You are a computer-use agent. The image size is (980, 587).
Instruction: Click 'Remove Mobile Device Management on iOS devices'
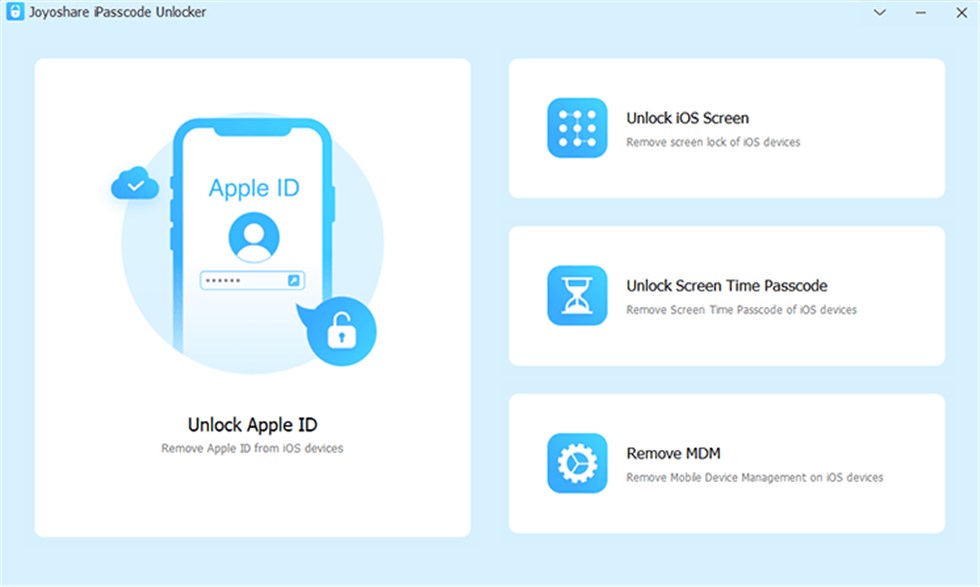(x=754, y=477)
